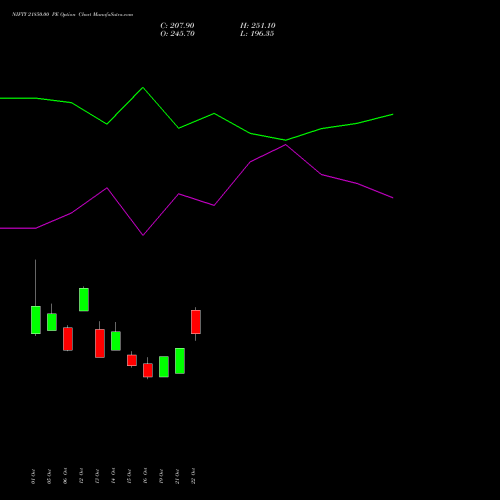
Task: Select the green candlestick above 19 Oct
Action: tap(164, 367)
